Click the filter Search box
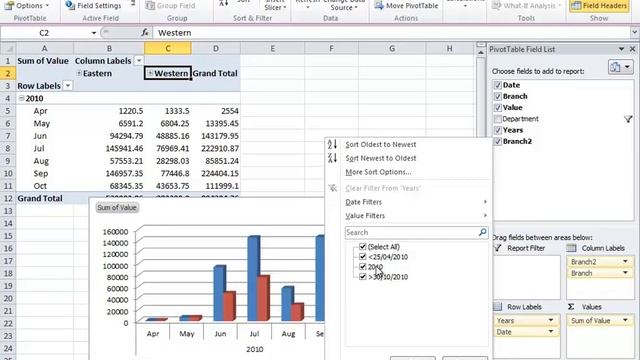 coord(411,233)
